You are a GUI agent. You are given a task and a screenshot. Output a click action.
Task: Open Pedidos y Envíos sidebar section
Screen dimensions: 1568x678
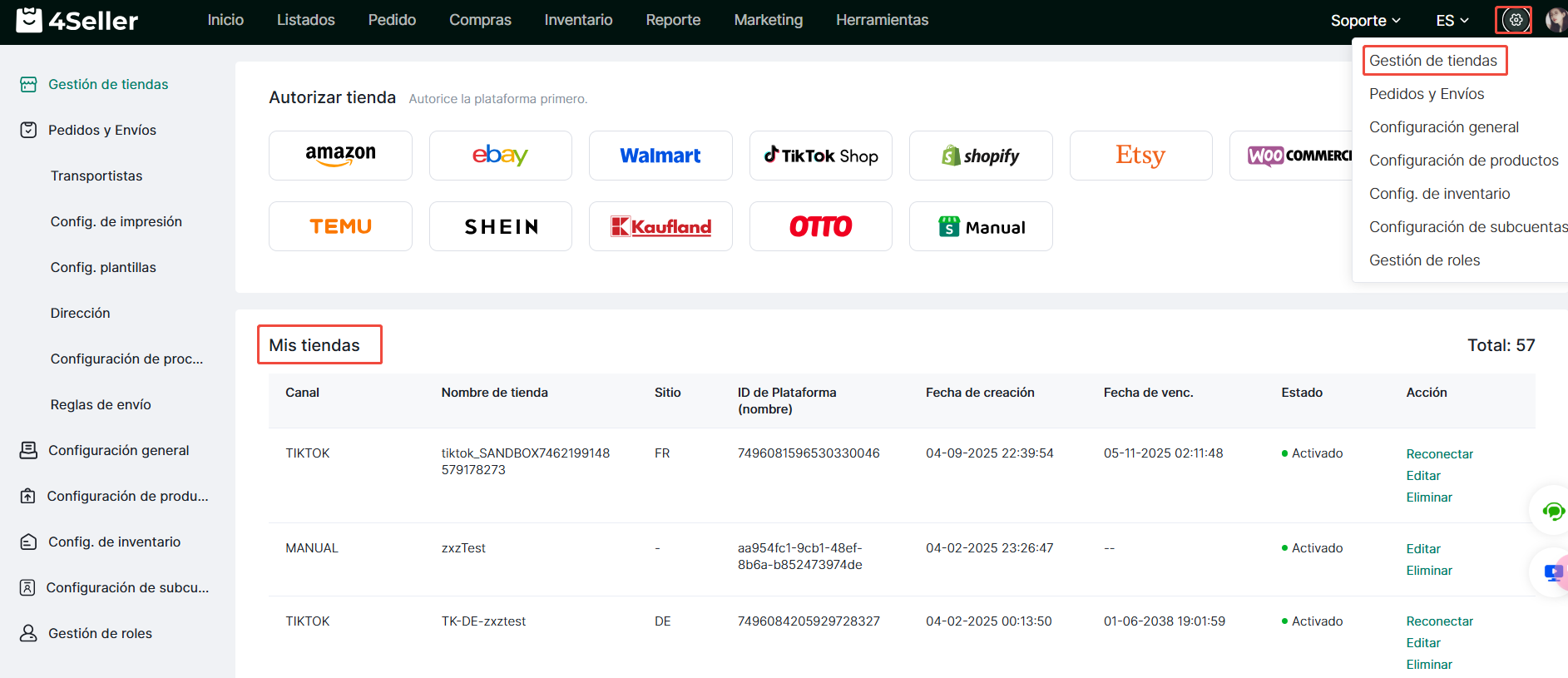point(101,130)
